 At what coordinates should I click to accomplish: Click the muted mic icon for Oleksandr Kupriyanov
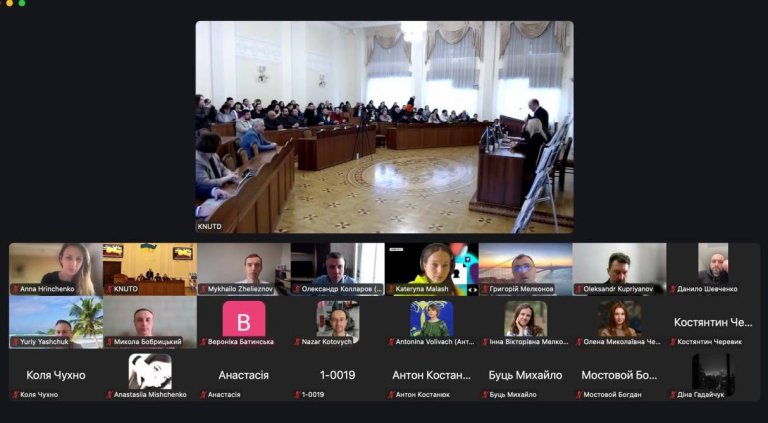[x=578, y=289]
